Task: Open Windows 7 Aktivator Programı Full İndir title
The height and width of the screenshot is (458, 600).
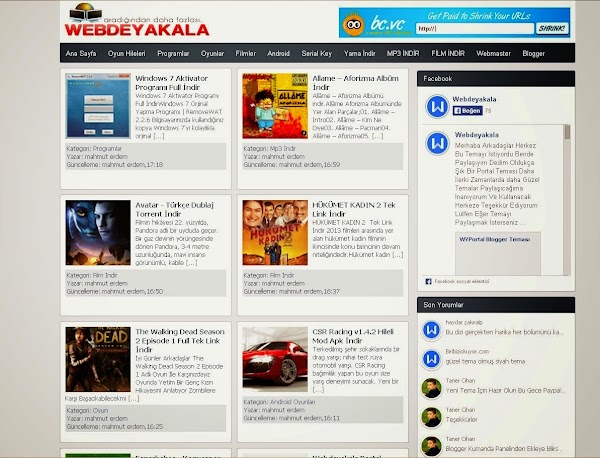Action: [x=171, y=83]
